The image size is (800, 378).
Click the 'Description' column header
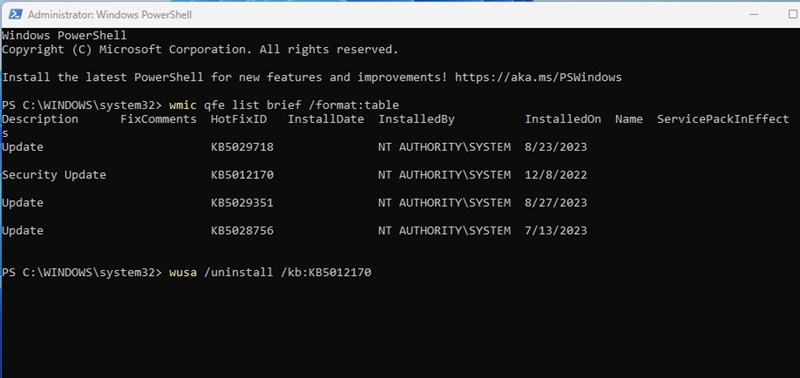pyautogui.click(x=40, y=119)
